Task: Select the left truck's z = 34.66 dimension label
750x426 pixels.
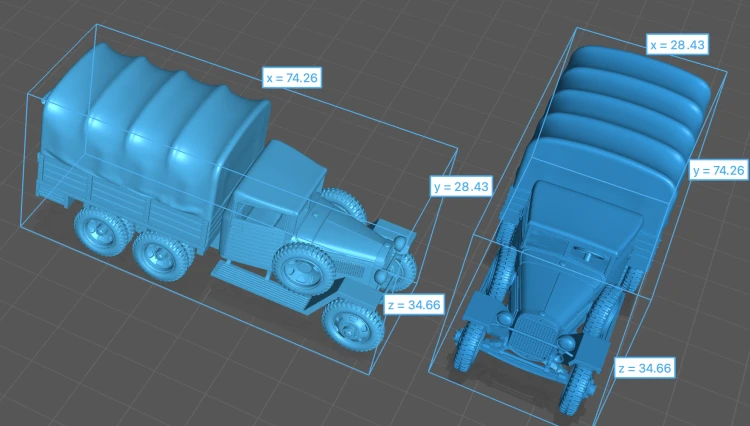Action: pyautogui.click(x=414, y=305)
